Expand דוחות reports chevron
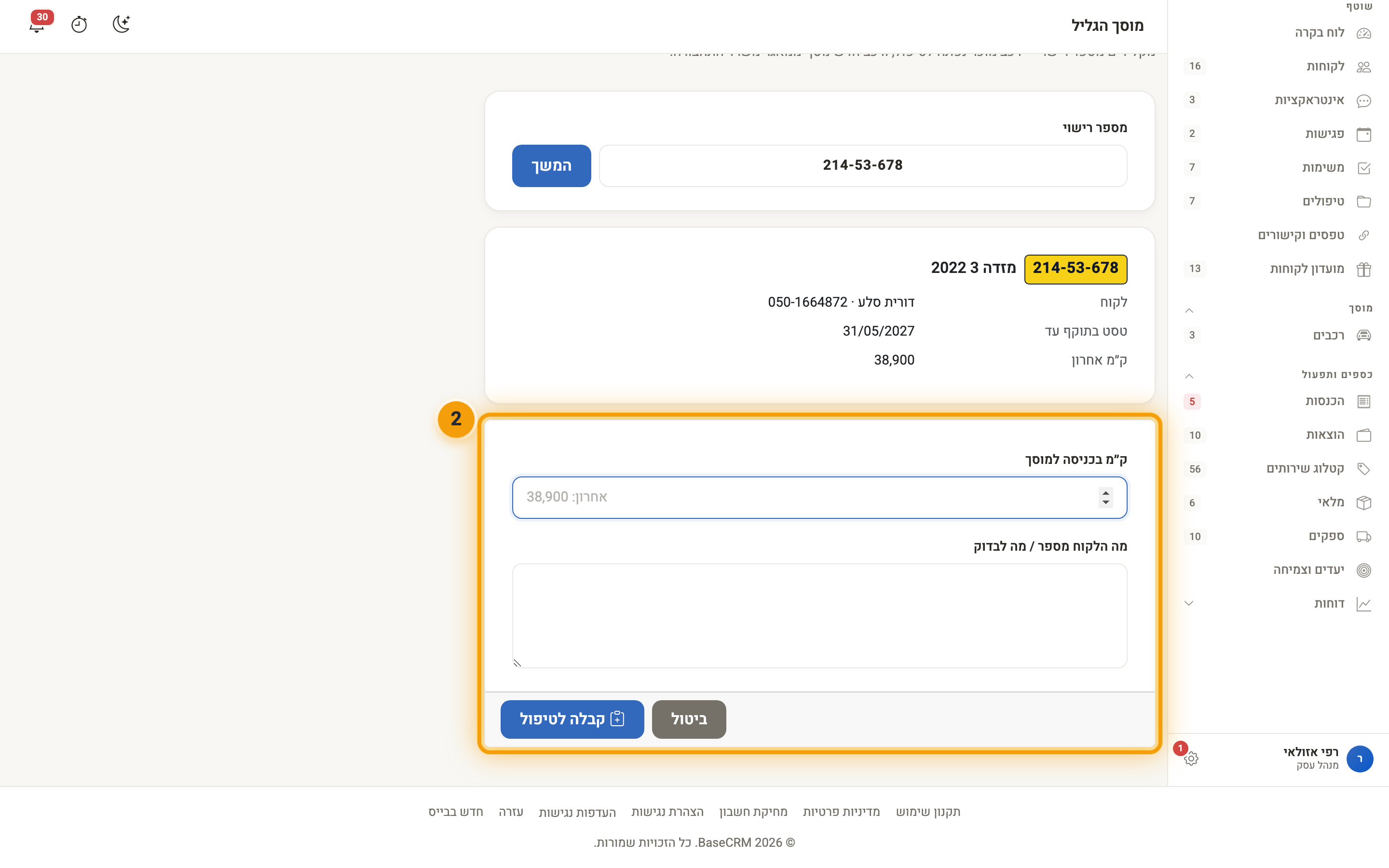This screenshot has width=1389, height=868. (1189, 603)
